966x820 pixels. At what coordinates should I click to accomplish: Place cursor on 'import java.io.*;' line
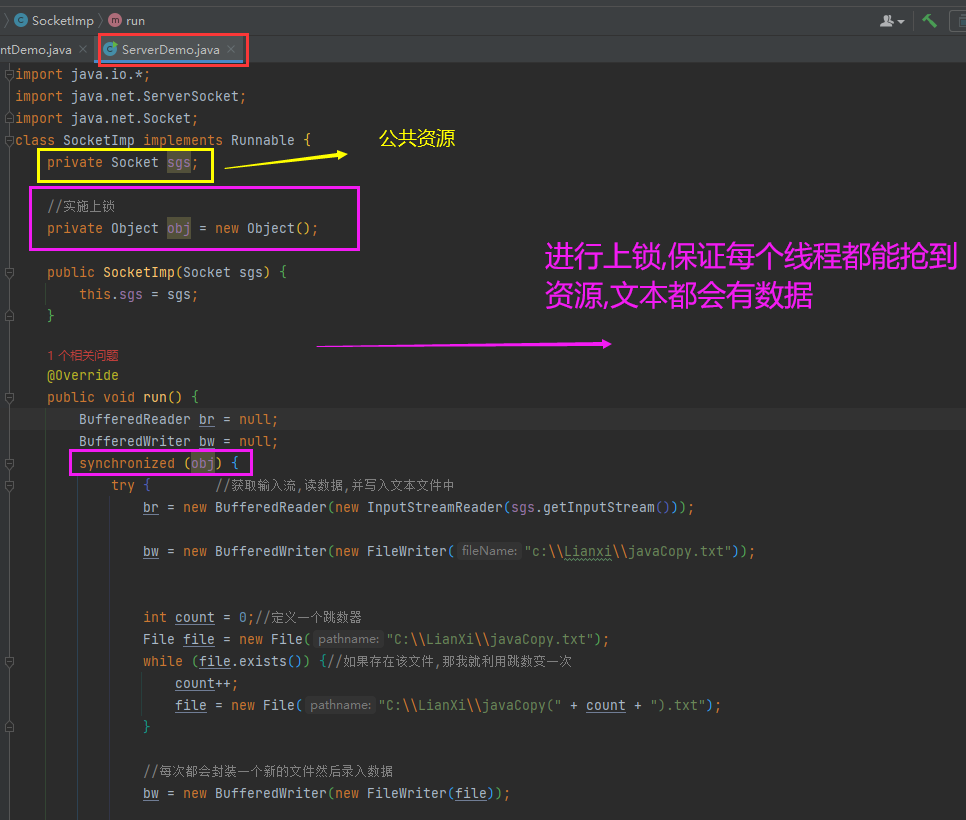click(x=83, y=75)
